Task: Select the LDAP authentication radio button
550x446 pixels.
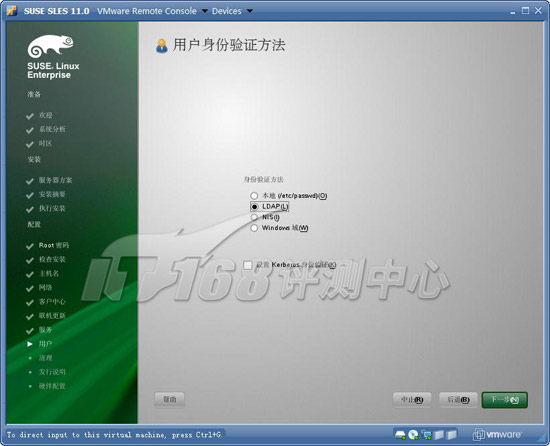Action: pos(255,207)
